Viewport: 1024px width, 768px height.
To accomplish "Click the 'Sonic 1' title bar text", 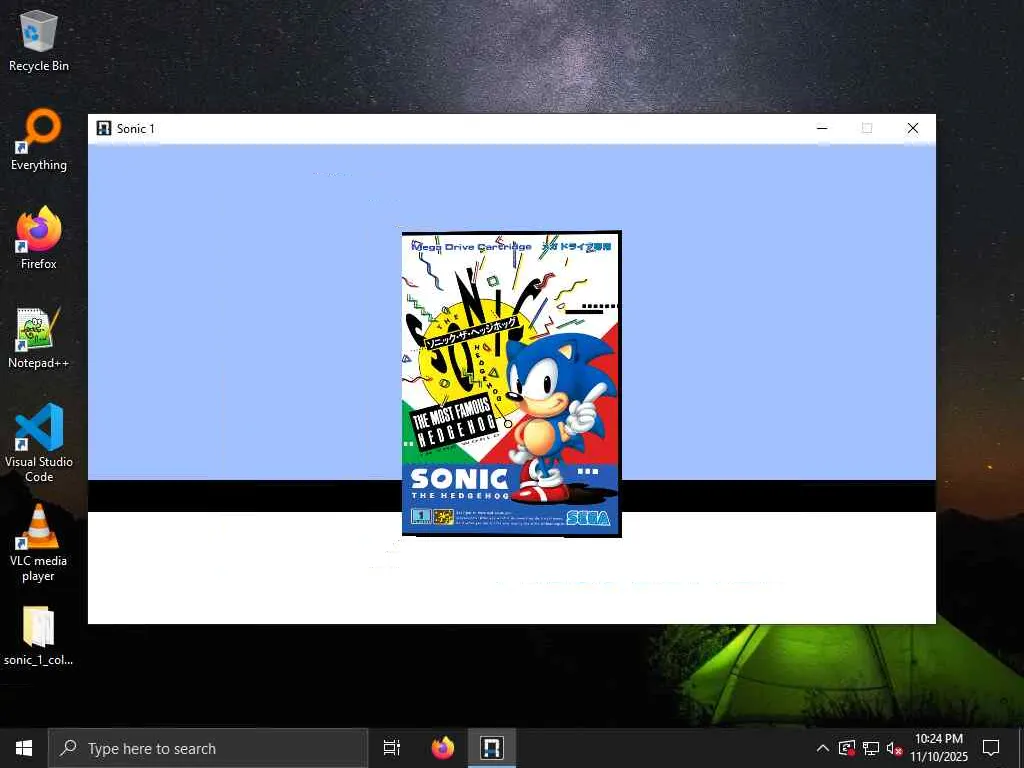I will (136, 129).
